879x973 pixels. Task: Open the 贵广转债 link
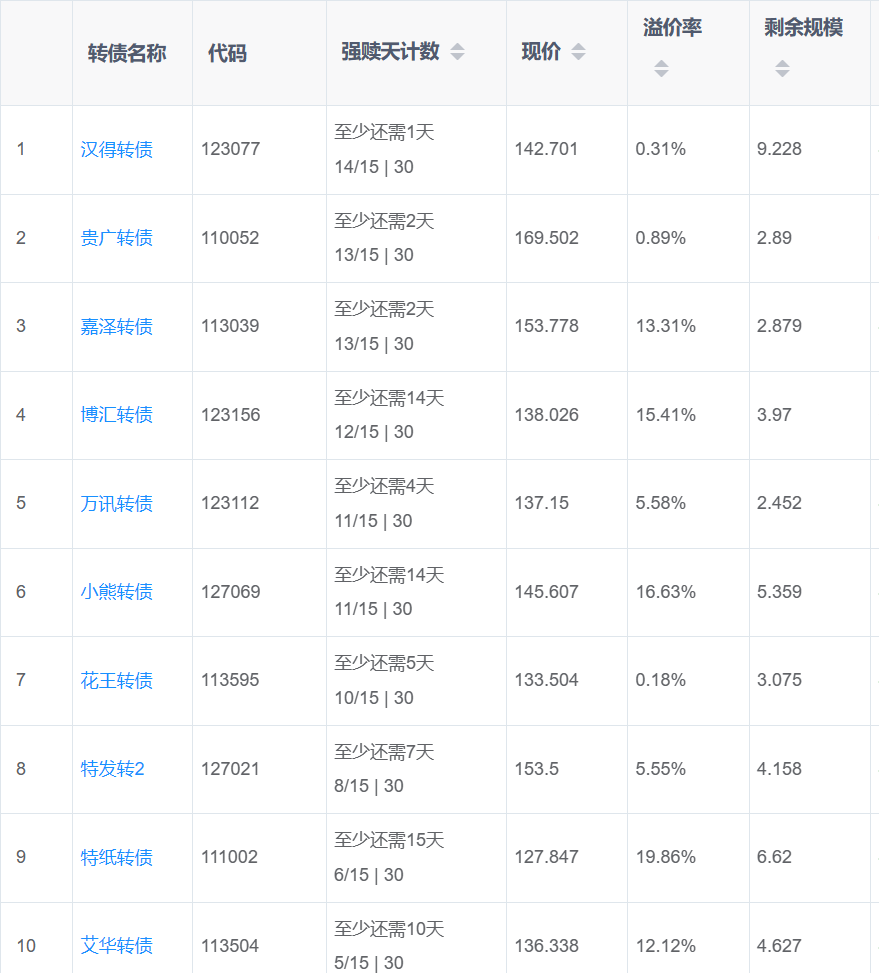pyautogui.click(x=117, y=238)
